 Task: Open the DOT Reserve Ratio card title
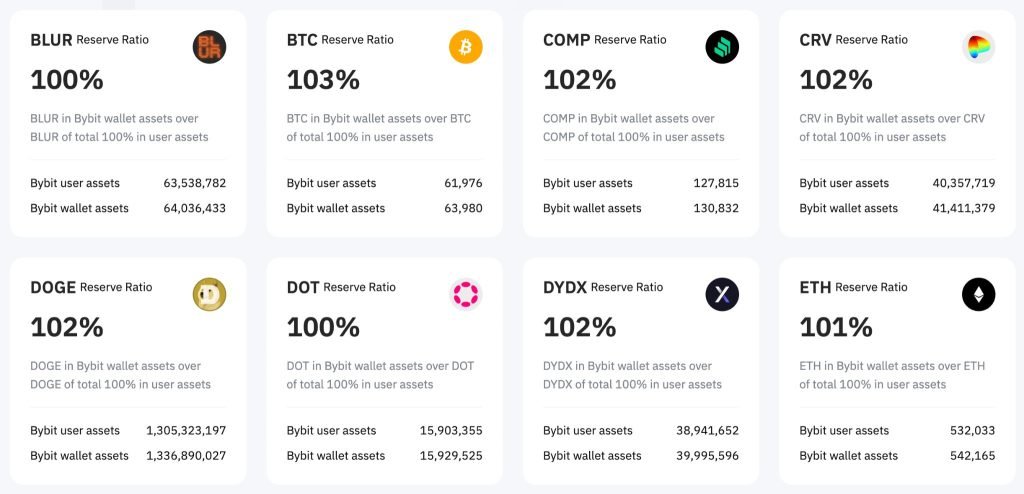(x=341, y=287)
